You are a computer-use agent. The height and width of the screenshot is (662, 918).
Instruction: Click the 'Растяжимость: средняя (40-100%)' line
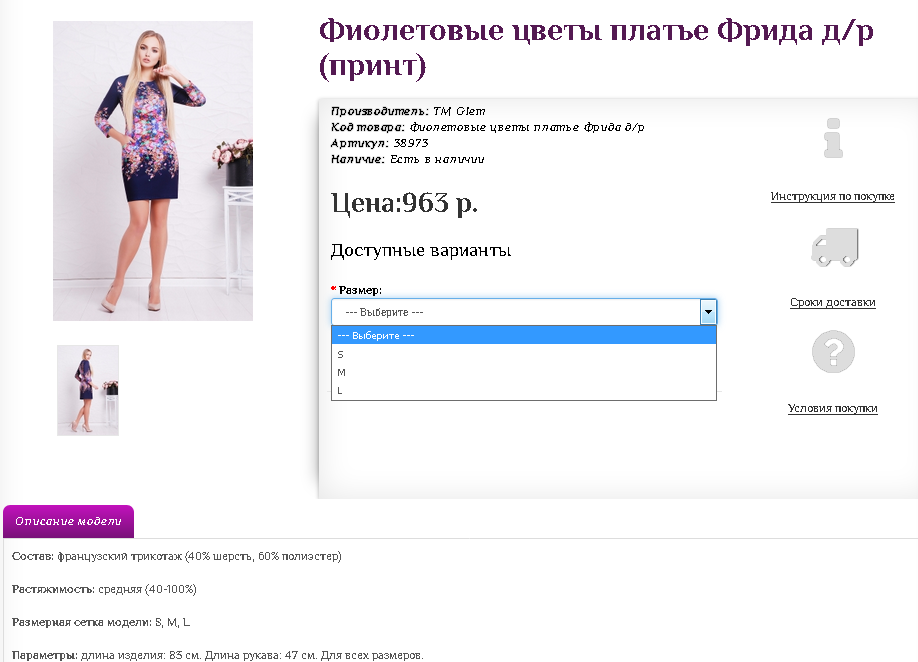(x=104, y=589)
